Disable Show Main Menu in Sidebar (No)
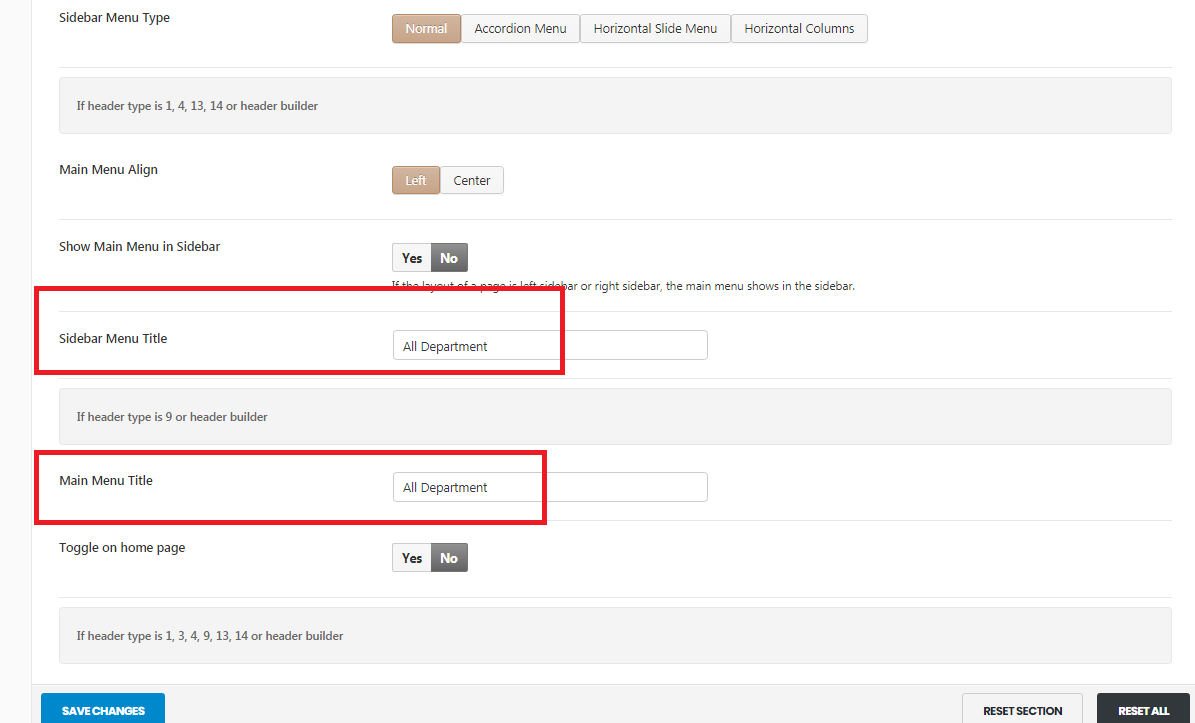Screen dimensions: 1195x723 [x=450, y=258]
